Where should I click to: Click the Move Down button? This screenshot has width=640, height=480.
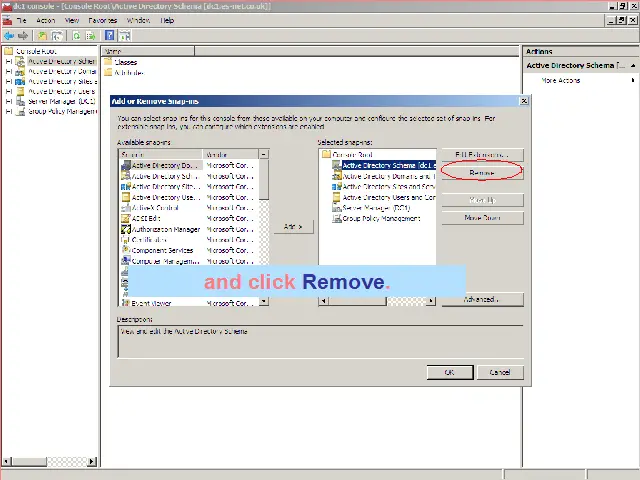pos(482,218)
